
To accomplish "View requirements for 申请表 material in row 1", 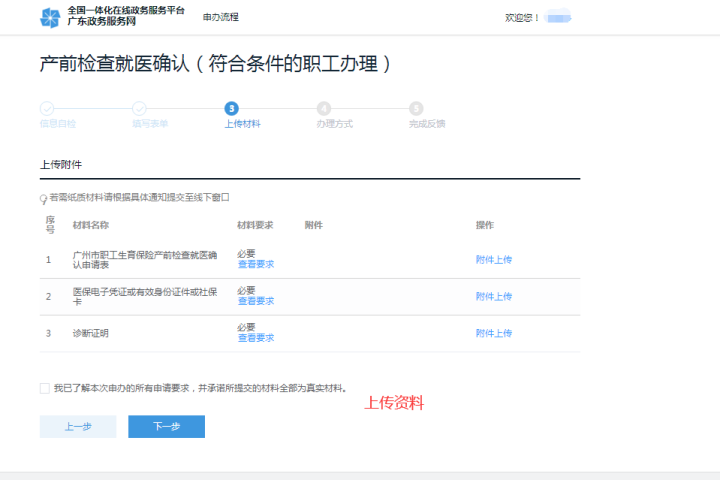I will [x=255, y=264].
